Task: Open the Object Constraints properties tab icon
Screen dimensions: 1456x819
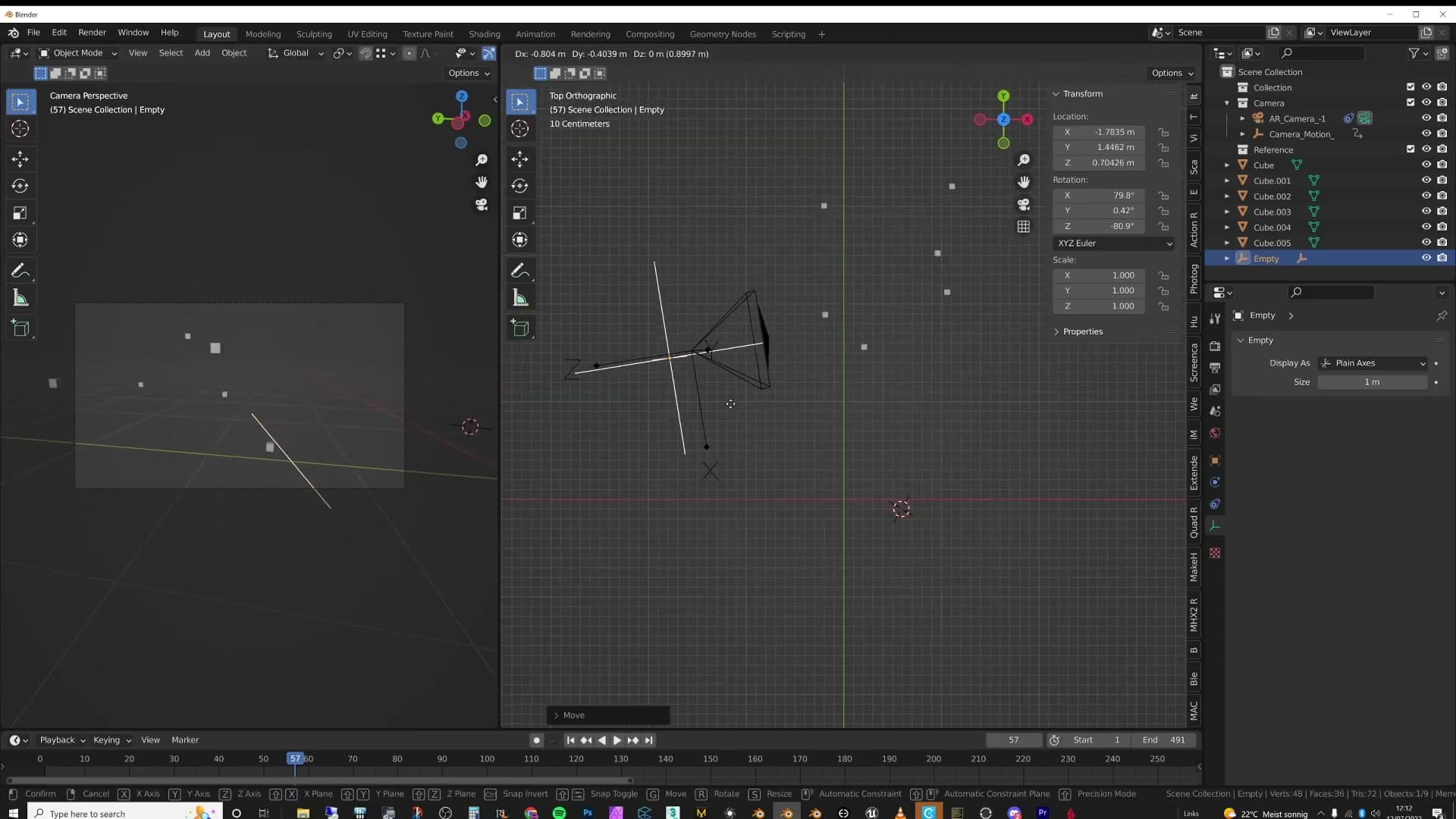Action: click(x=1215, y=504)
